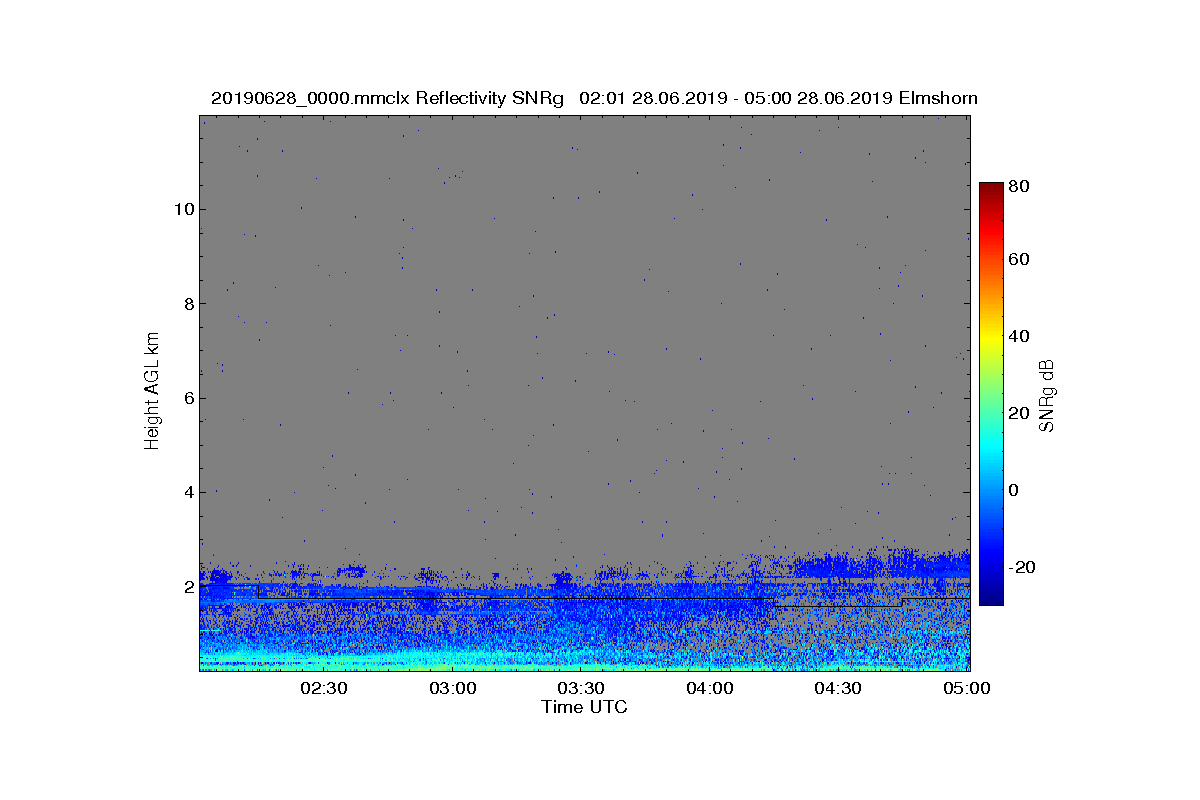Click the colorbar value label 40
The width and height of the screenshot is (1200, 800).
click(x=1020, y=336)
